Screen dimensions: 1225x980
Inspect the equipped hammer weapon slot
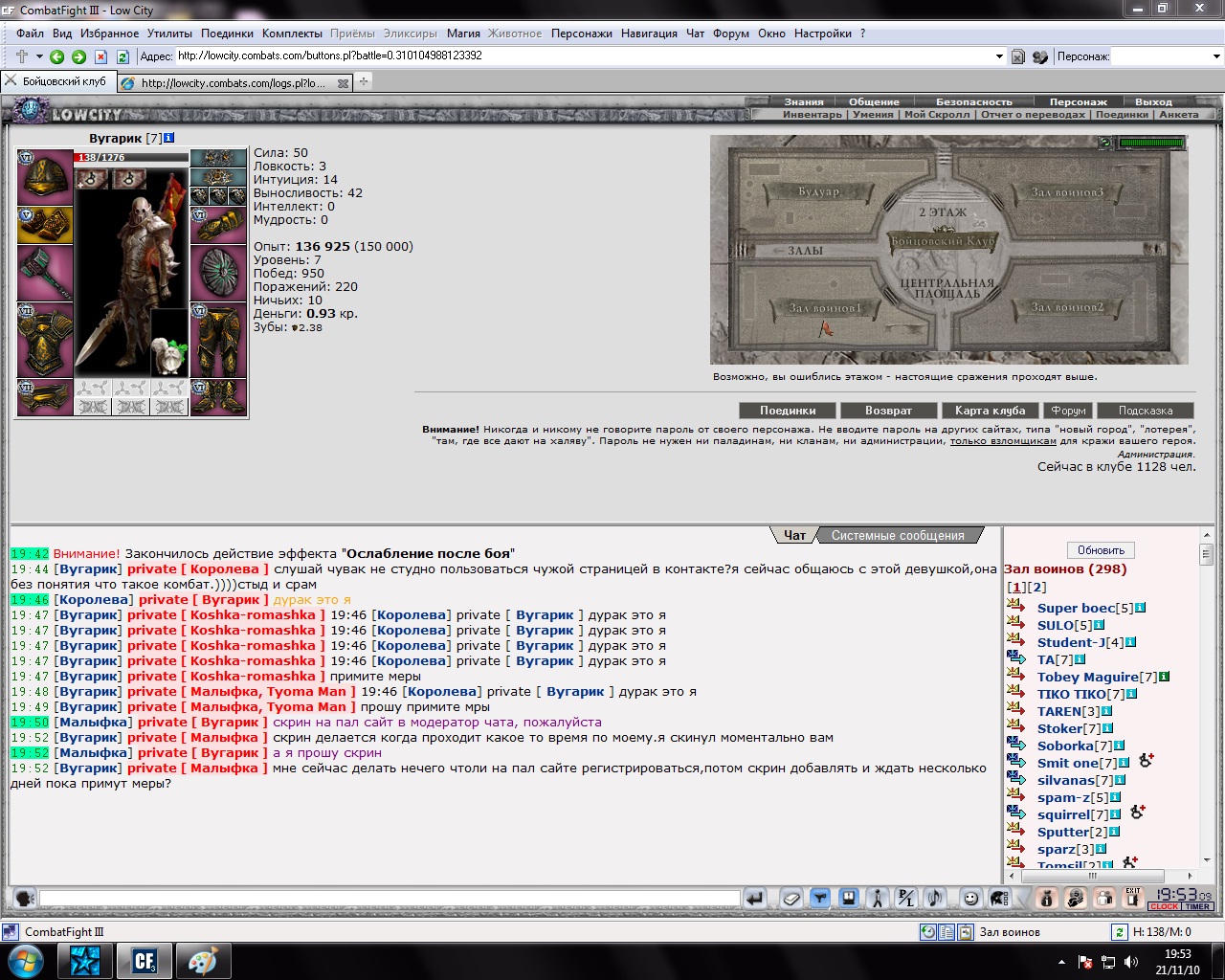[x=45, y=273]
